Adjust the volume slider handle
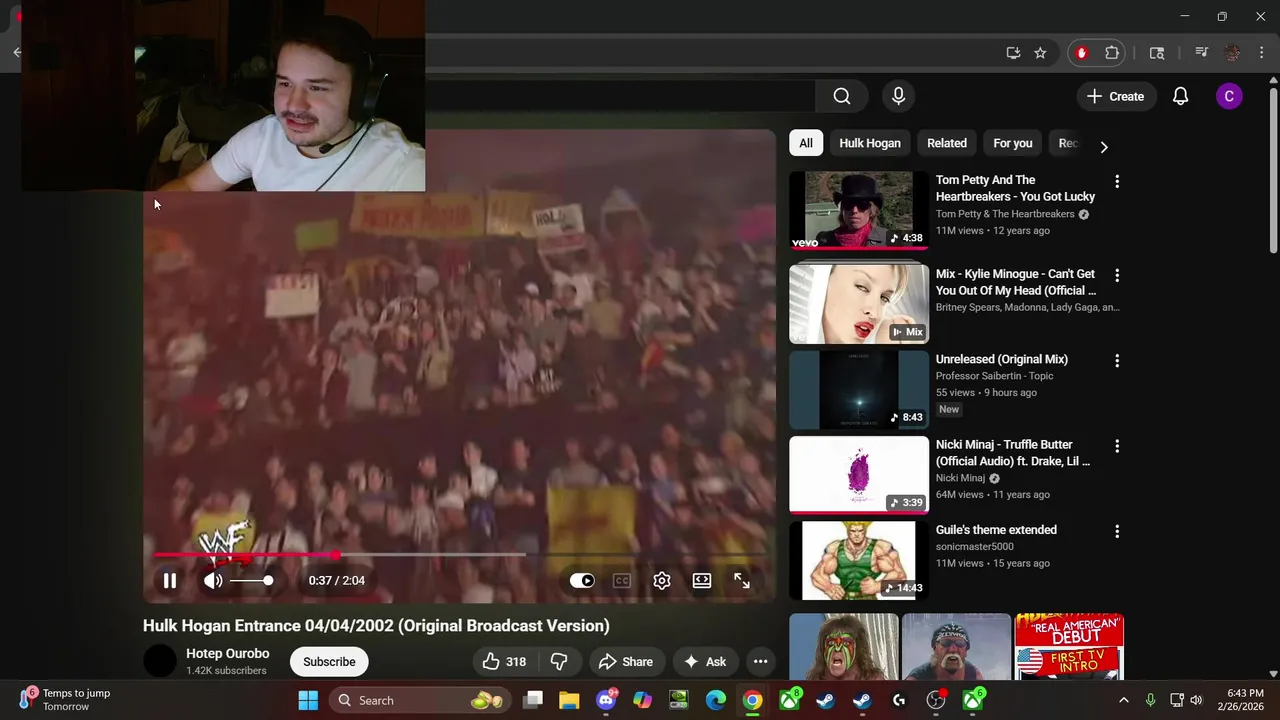The image size is (1280, 720). point(268,580)
